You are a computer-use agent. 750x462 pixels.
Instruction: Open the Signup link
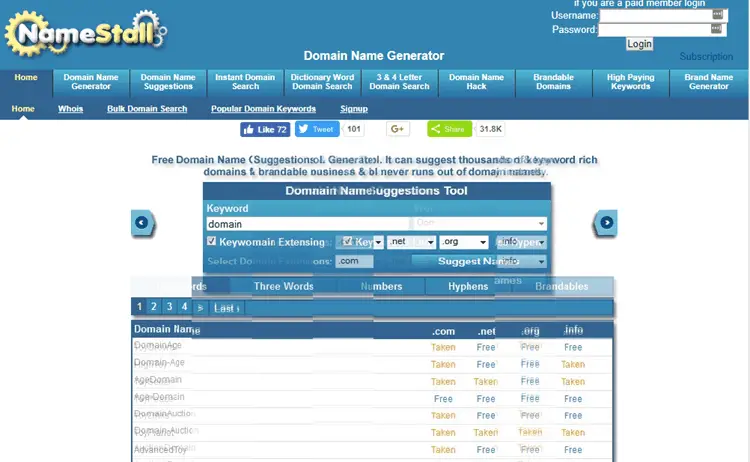tap(354, 109)
